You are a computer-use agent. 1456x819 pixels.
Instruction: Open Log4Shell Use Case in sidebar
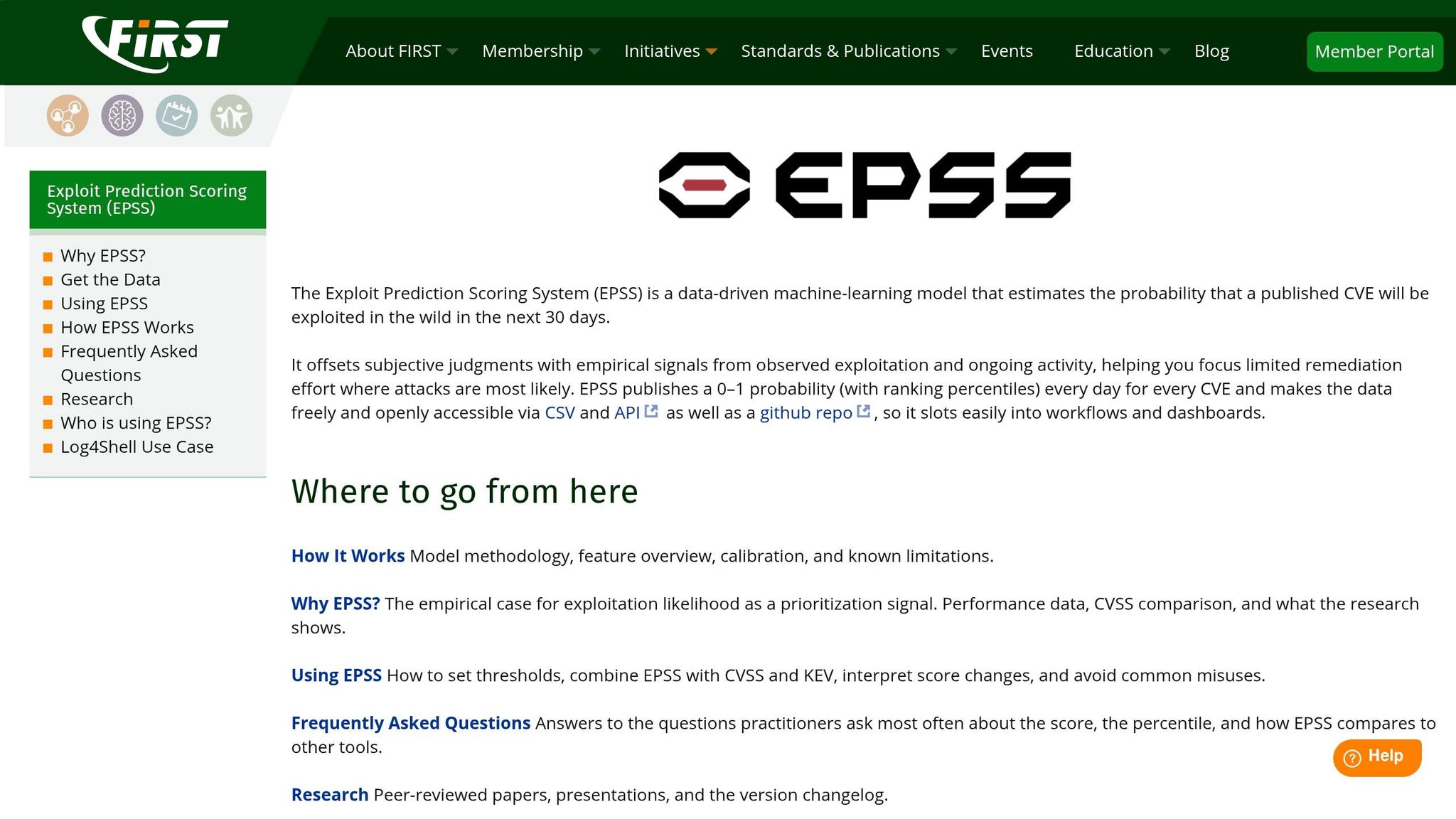pyautogui.click(x=136, y=446)
